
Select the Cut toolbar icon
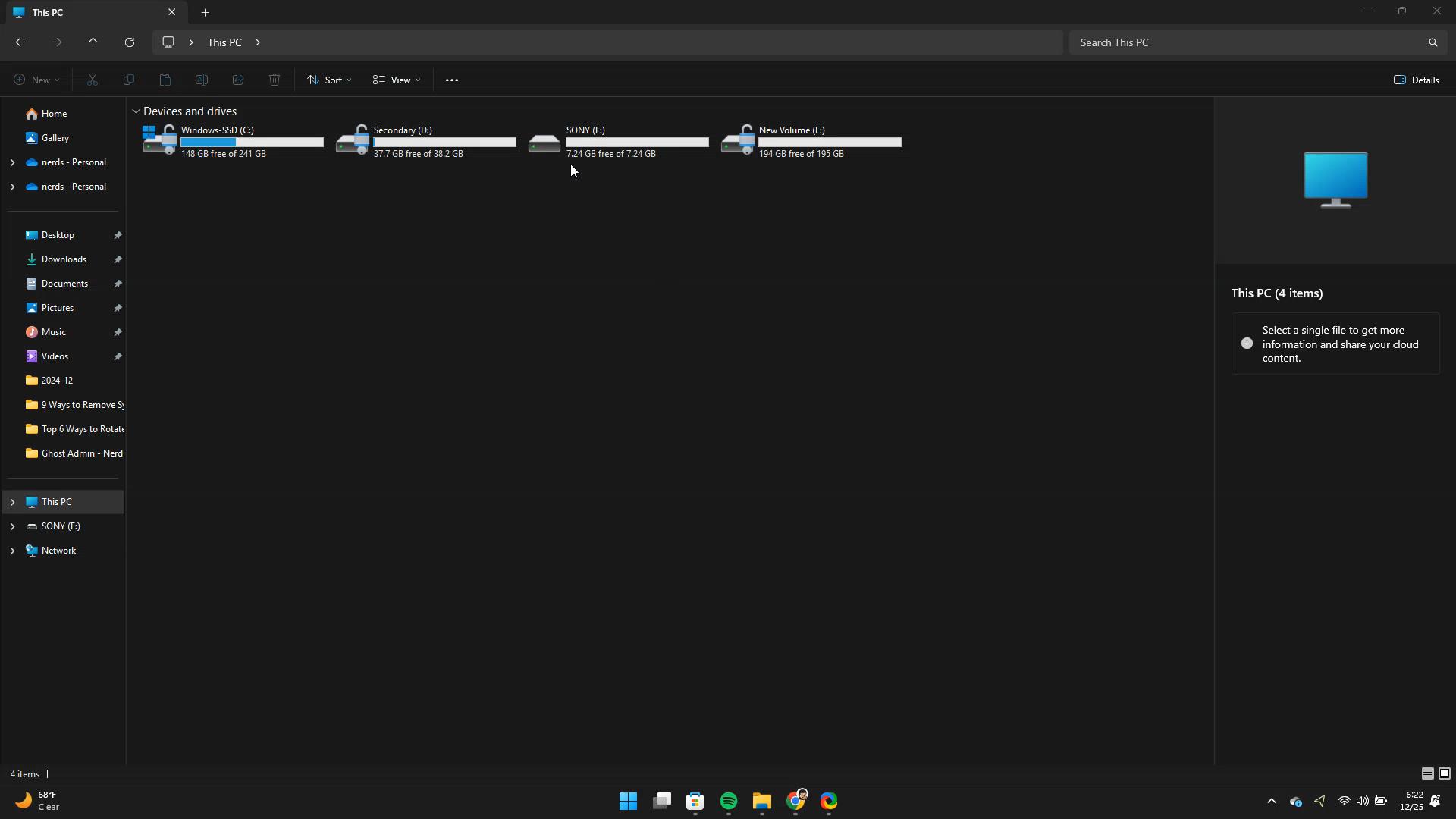click(x=93, y=80)
